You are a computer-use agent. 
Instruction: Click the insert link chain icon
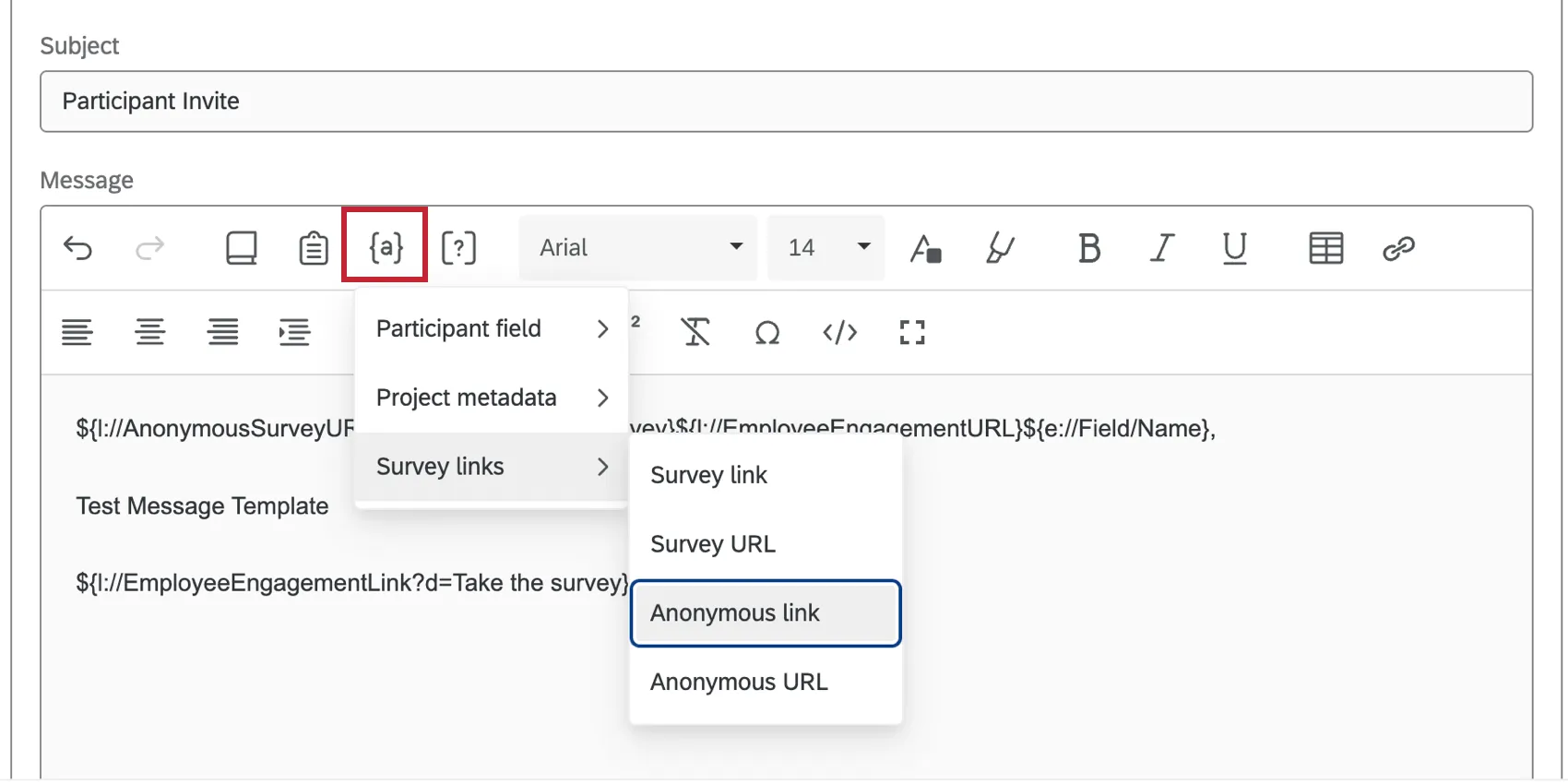(x=1398, y=248)
